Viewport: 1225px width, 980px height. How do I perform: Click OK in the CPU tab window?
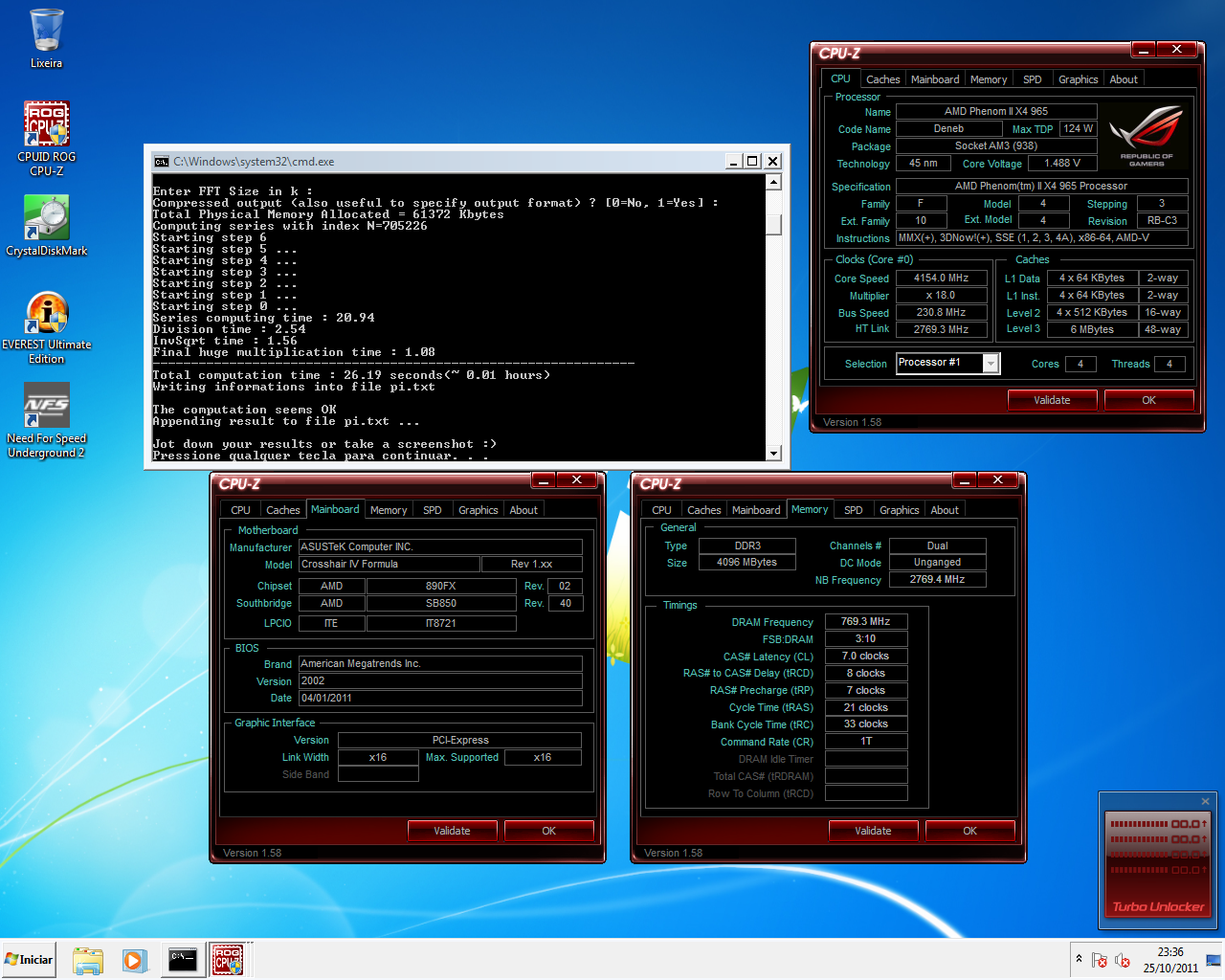click(1148, 400)
